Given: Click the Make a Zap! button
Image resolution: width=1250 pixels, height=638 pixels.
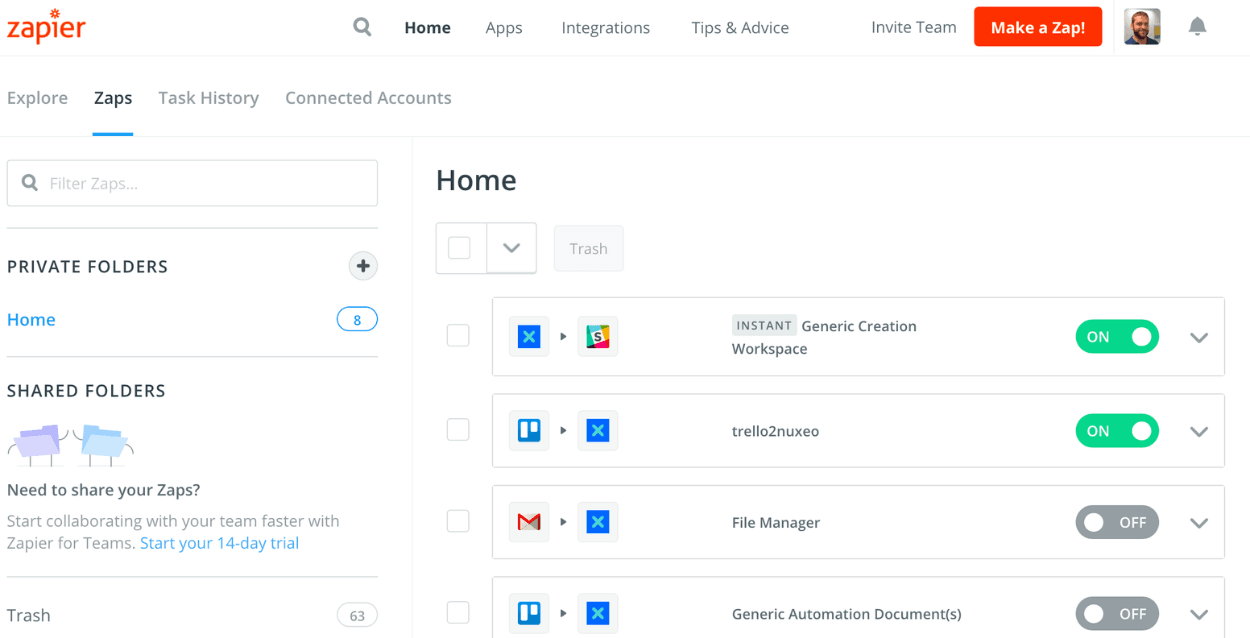Looking at the screenshot, I should point(1038,27).
